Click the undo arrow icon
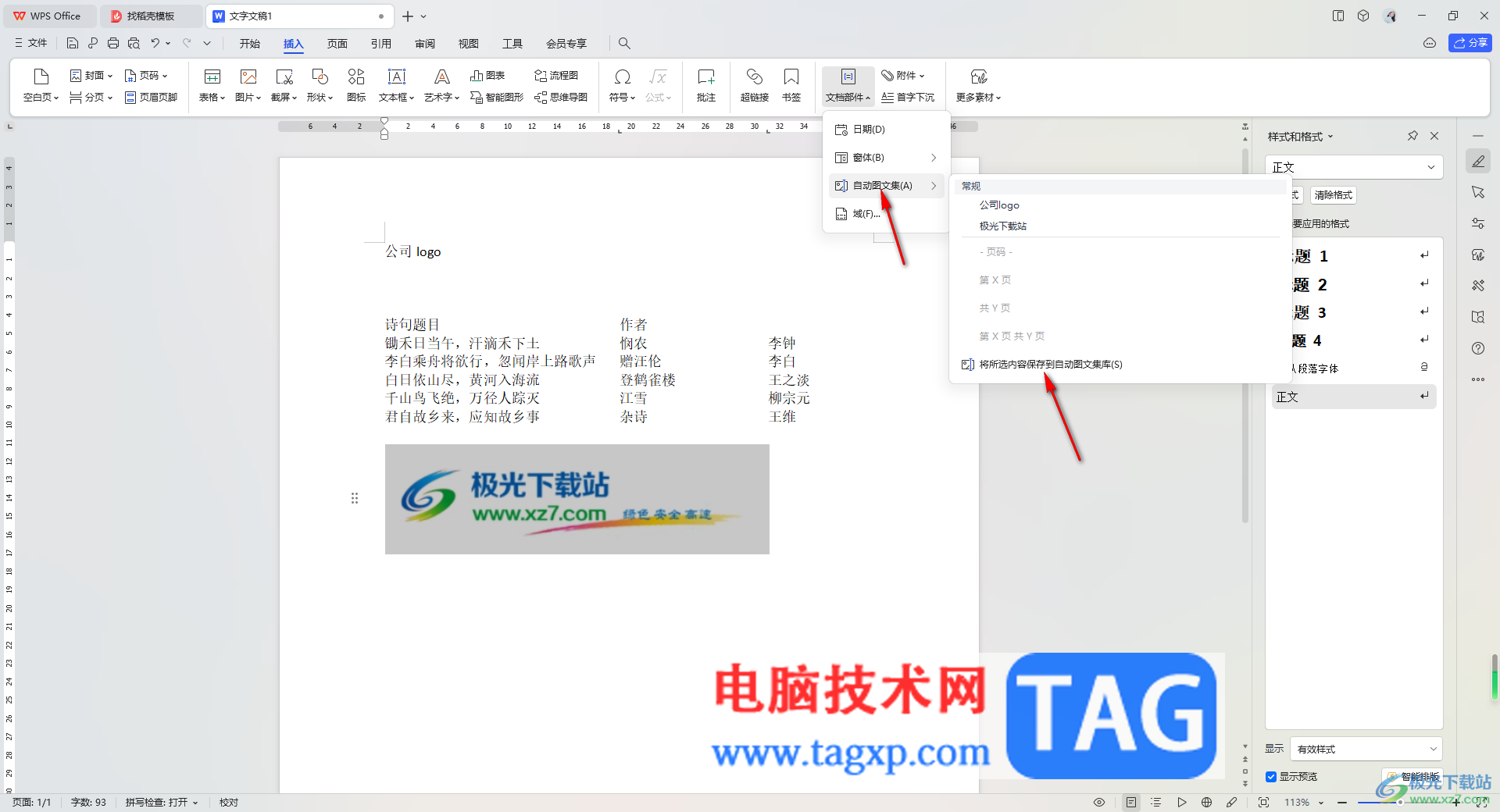The height and width of the screenshot is (812, 1500). tap(155, 44)
